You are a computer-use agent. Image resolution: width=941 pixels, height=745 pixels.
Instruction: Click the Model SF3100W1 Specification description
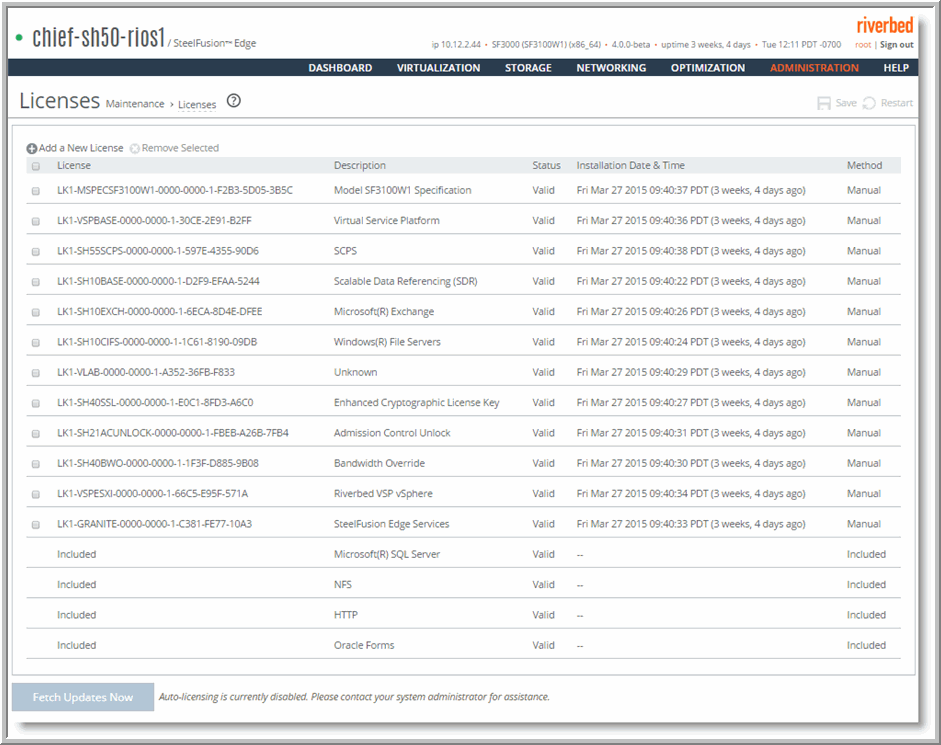click(402, 190)
